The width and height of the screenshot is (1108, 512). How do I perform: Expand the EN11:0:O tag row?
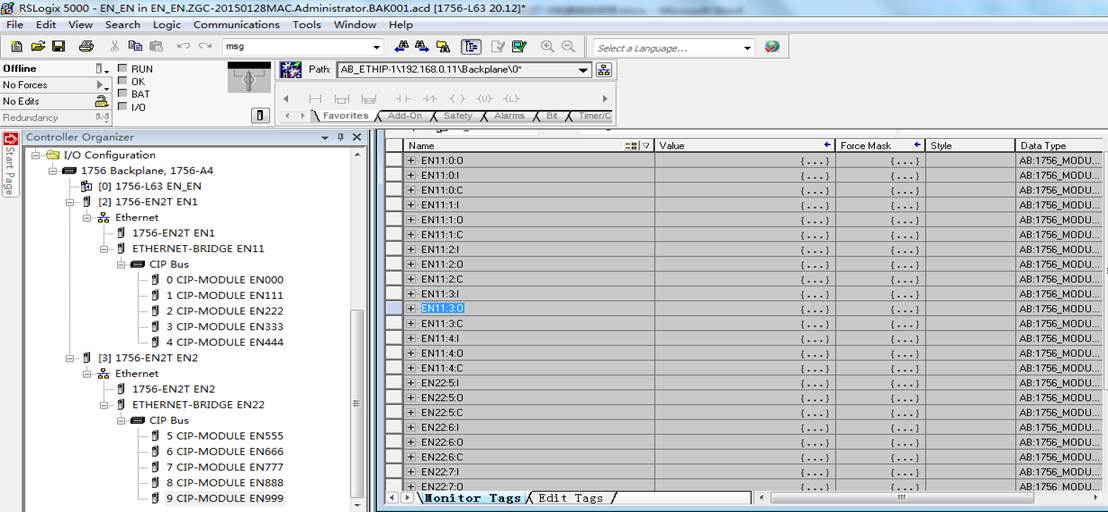click(411, 160)
